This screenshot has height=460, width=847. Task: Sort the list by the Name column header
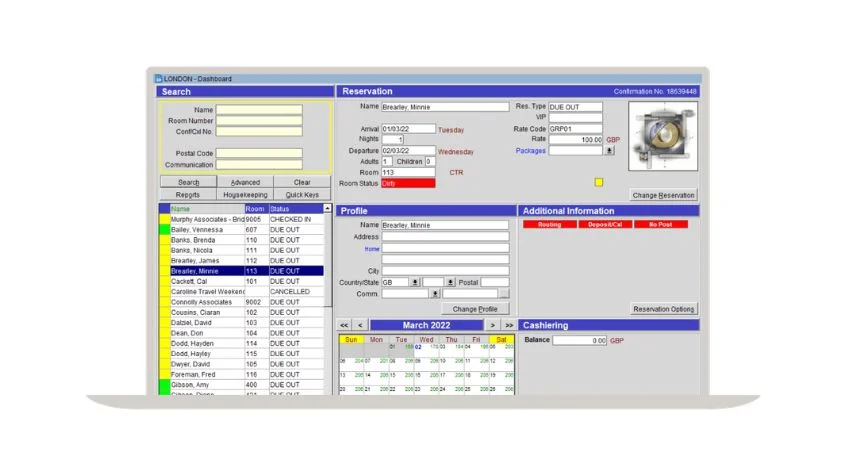tap(207, 208)
